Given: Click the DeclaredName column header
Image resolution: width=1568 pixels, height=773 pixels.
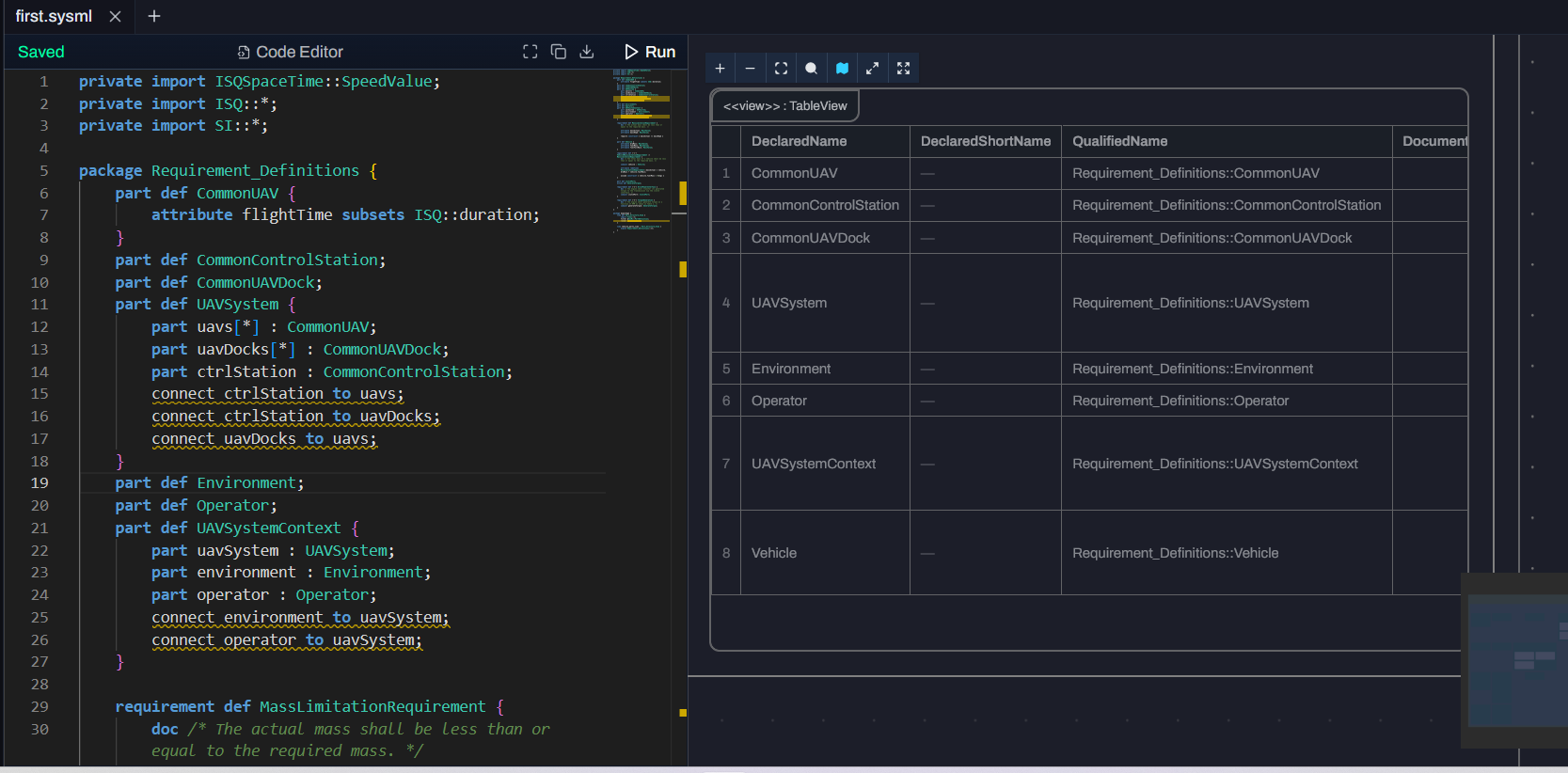Looking at the screenshot, I should (825, 141).
